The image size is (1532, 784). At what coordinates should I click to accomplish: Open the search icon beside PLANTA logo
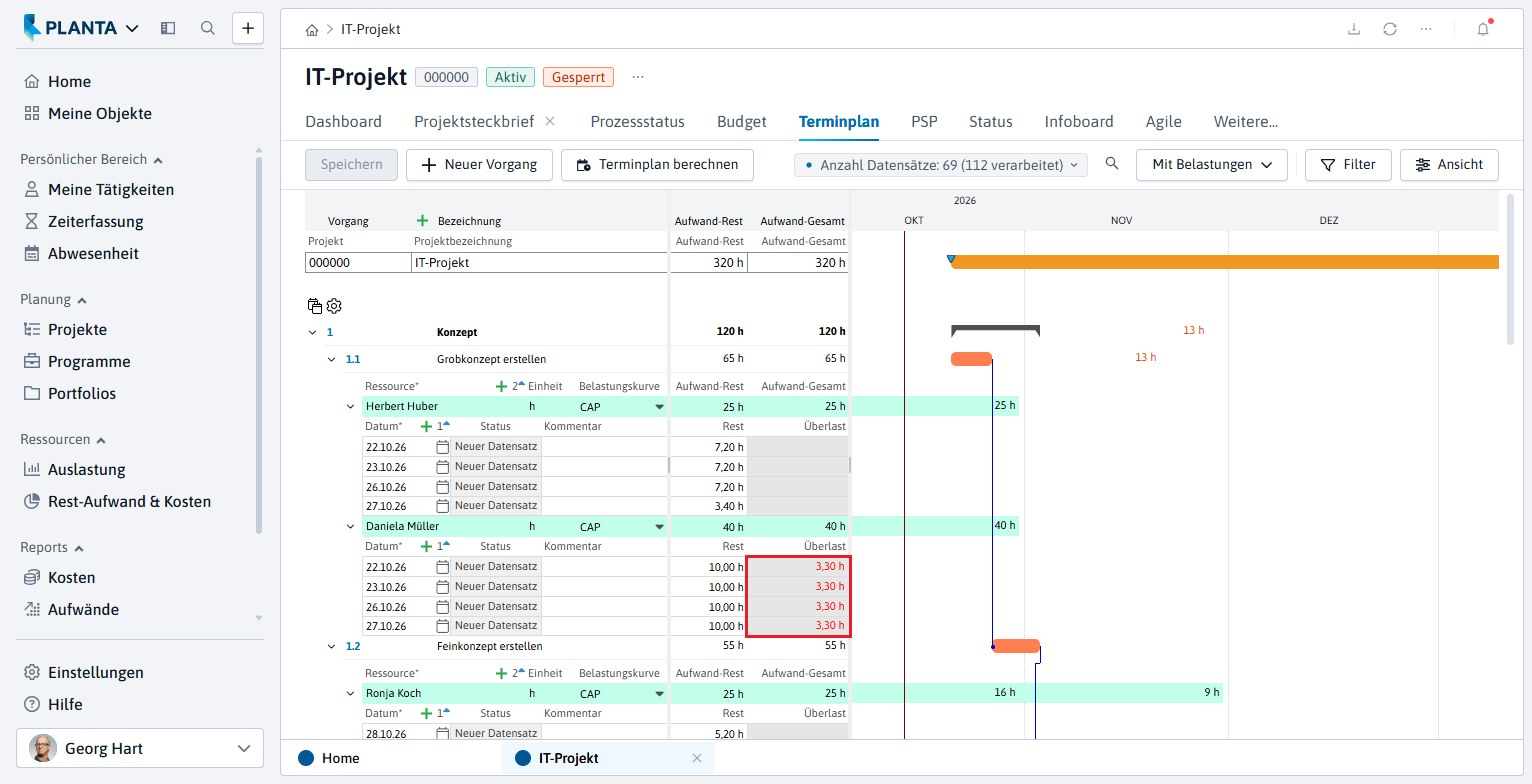tap(208, 28)
